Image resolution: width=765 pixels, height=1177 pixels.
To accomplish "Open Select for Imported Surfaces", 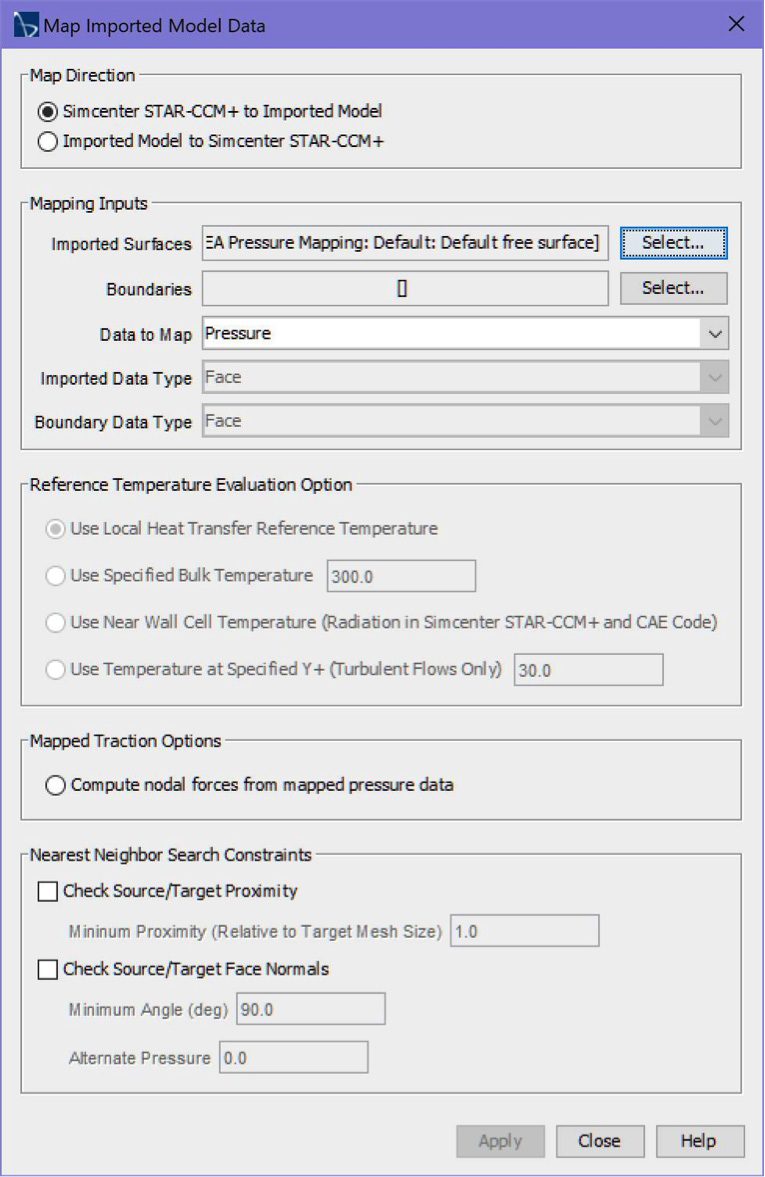I will click(673, 243).
